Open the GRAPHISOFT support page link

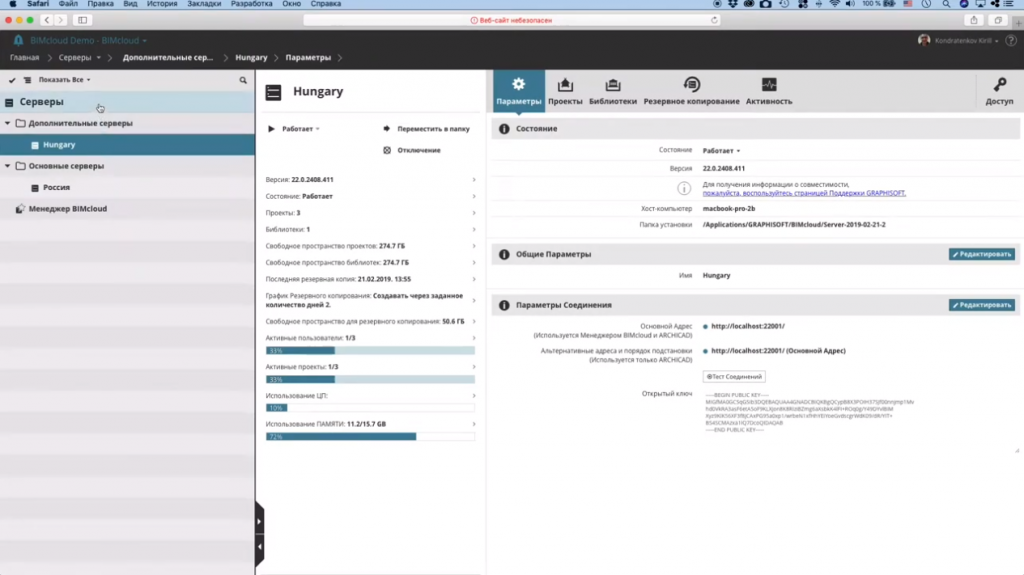804,193
